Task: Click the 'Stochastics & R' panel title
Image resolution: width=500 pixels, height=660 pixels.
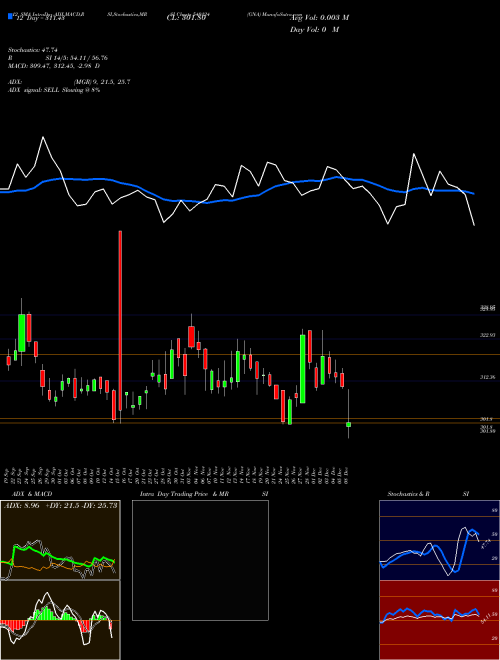Action: [x=408, y=494]
